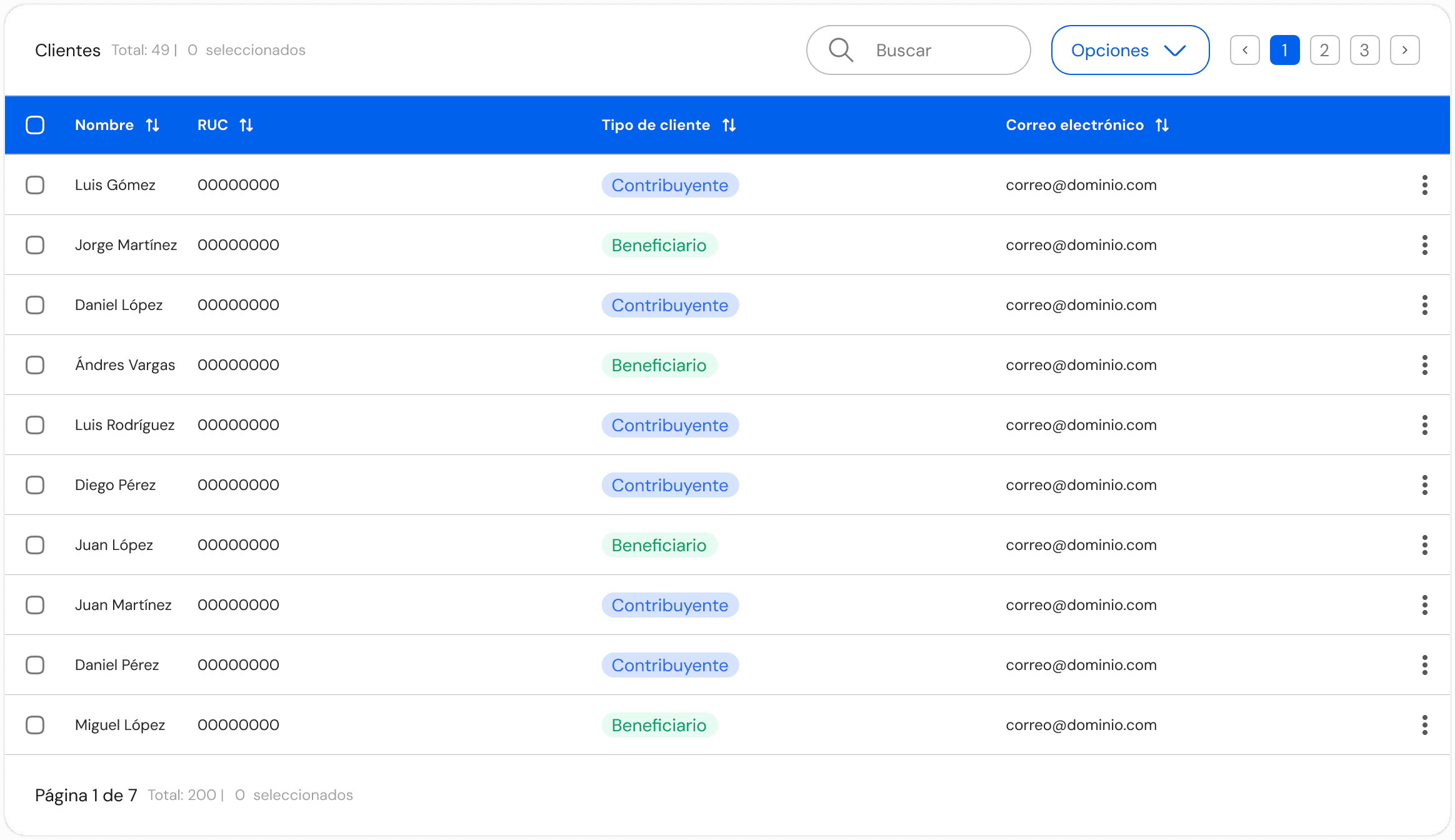The width and height of the screenshot is (1455, 840).
Task: Open the three-dot menu for Diego Pérez
Action: tap(1424, 485)
